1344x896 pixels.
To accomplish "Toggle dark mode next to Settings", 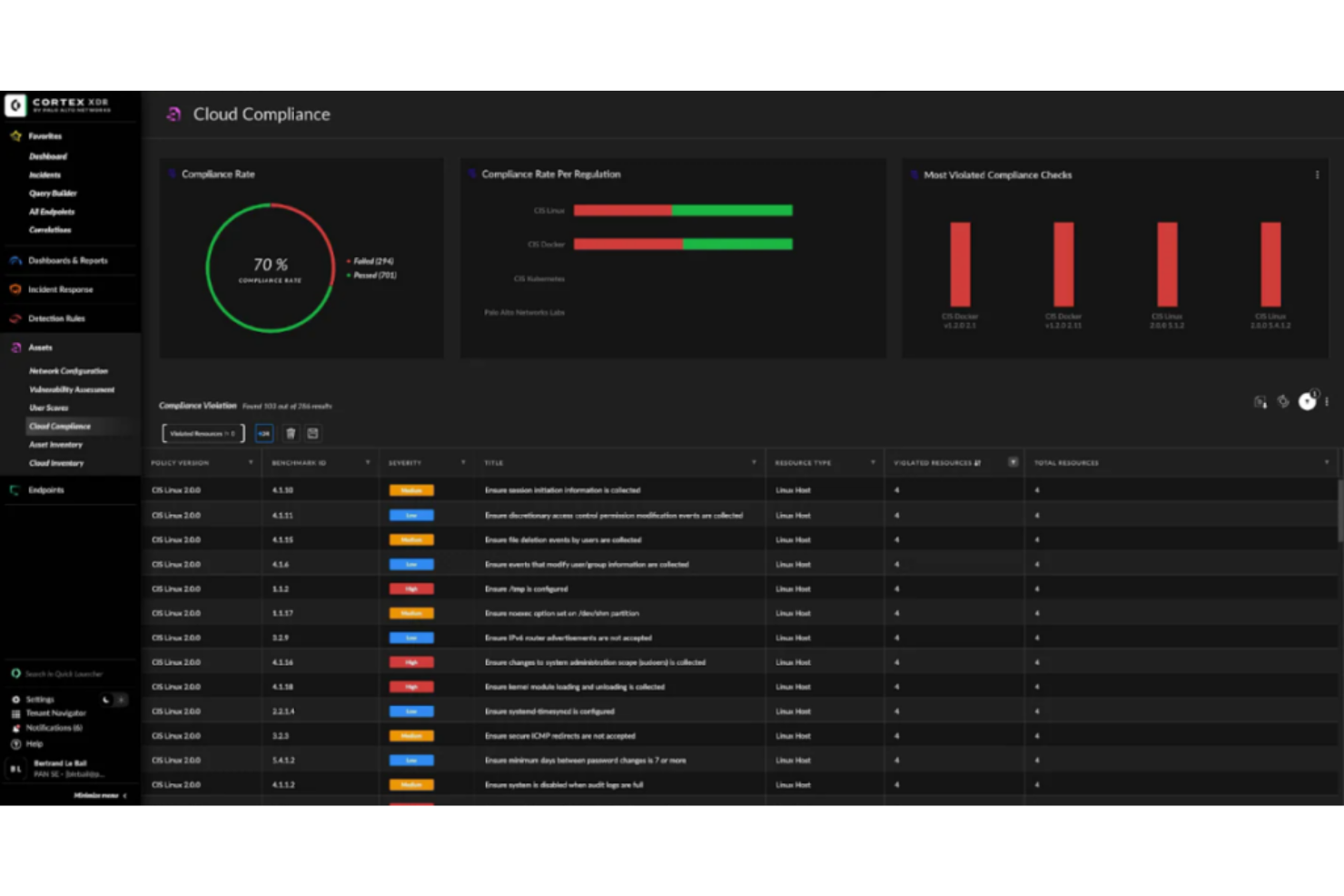I will coord(112,700).
